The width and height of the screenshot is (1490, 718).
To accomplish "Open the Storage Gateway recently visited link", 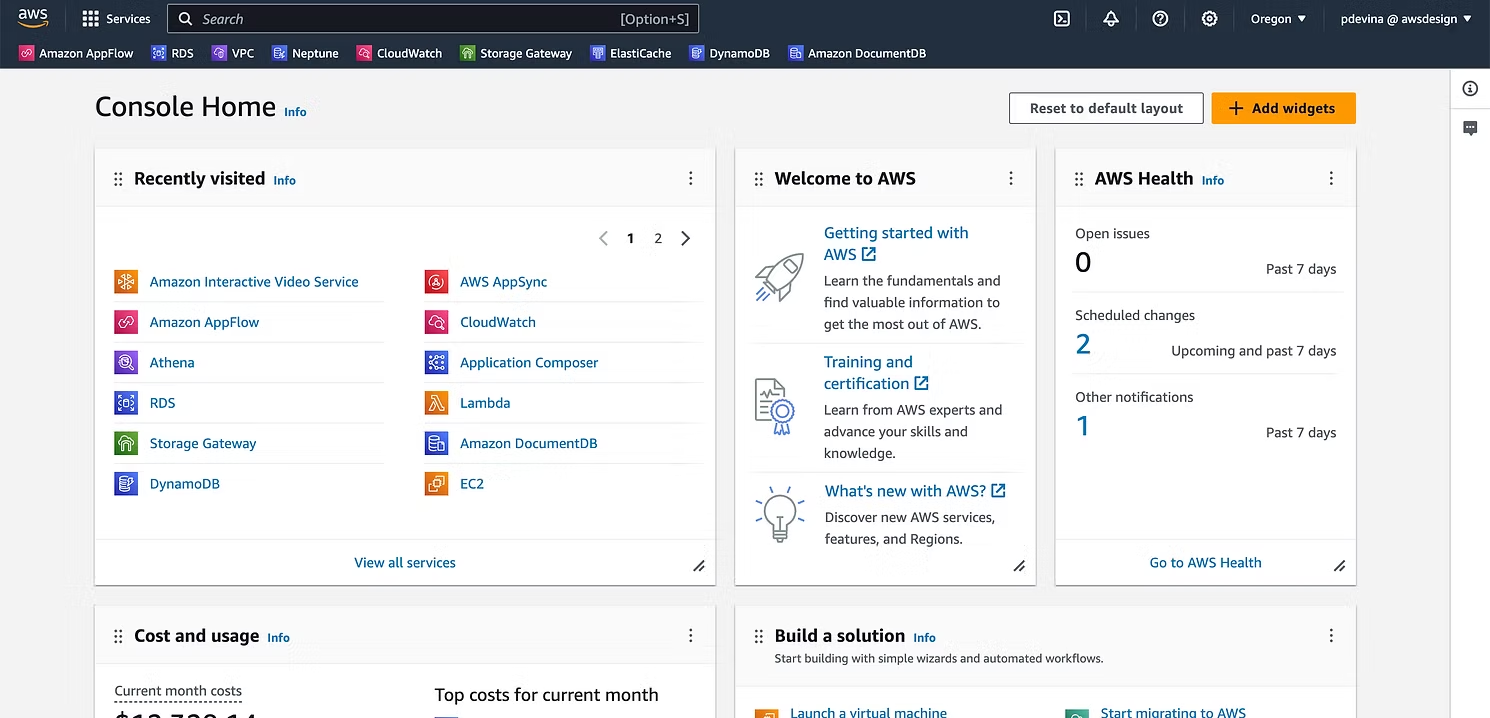I will pos(203,443).
